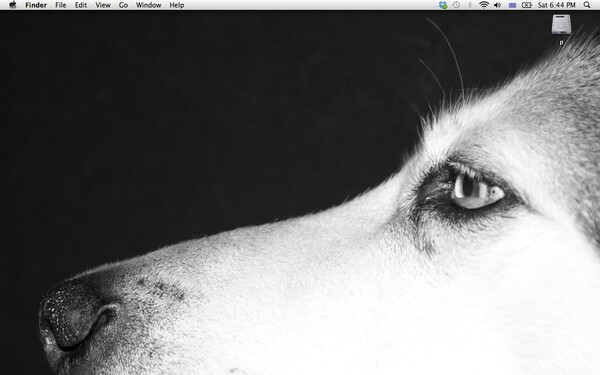Open the Finder application menu
This screenshot has height=375, width=600.
(36, 5)
